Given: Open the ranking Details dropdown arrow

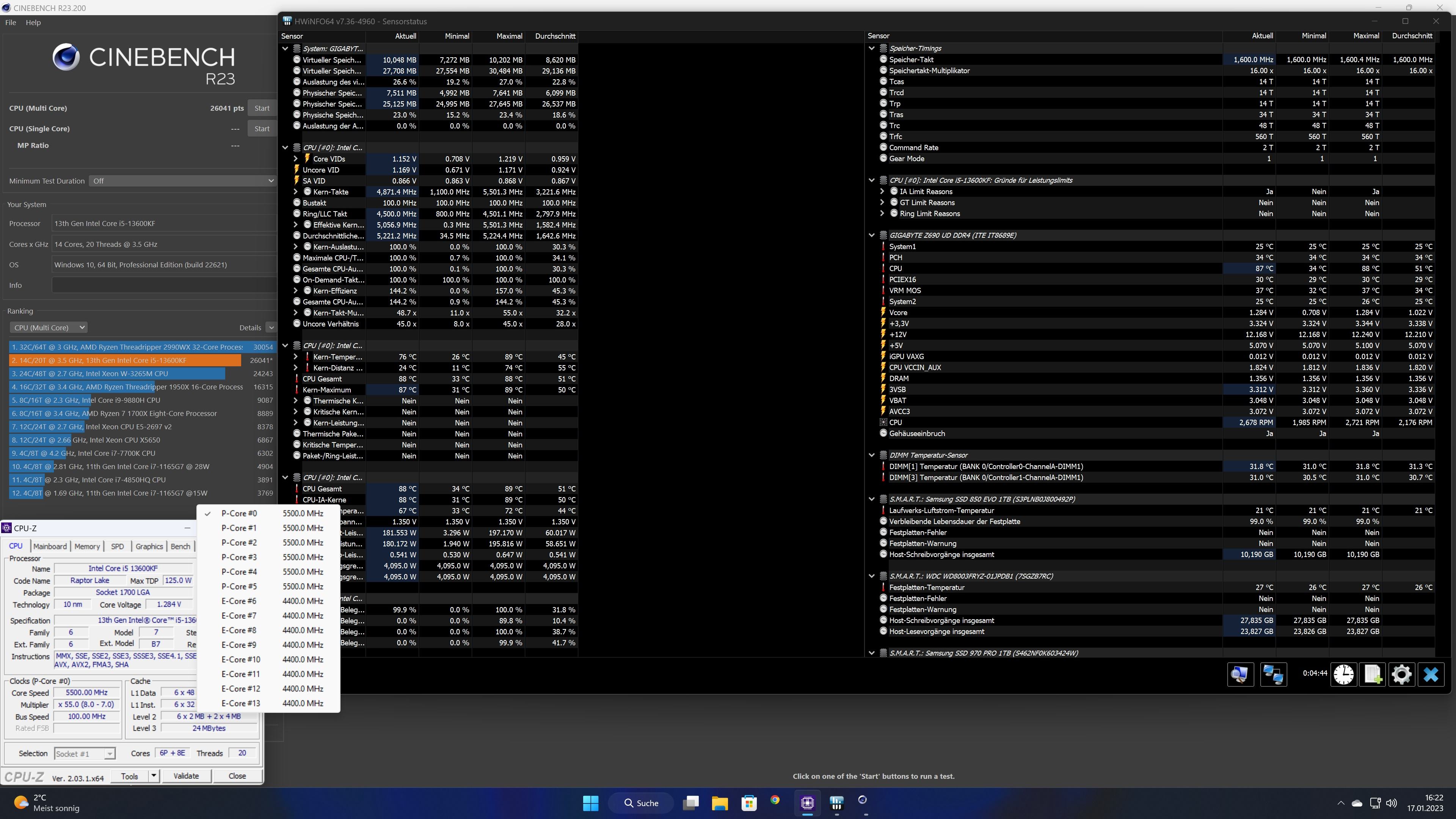Looking at the screenshot, I should (x=271, y=327).
